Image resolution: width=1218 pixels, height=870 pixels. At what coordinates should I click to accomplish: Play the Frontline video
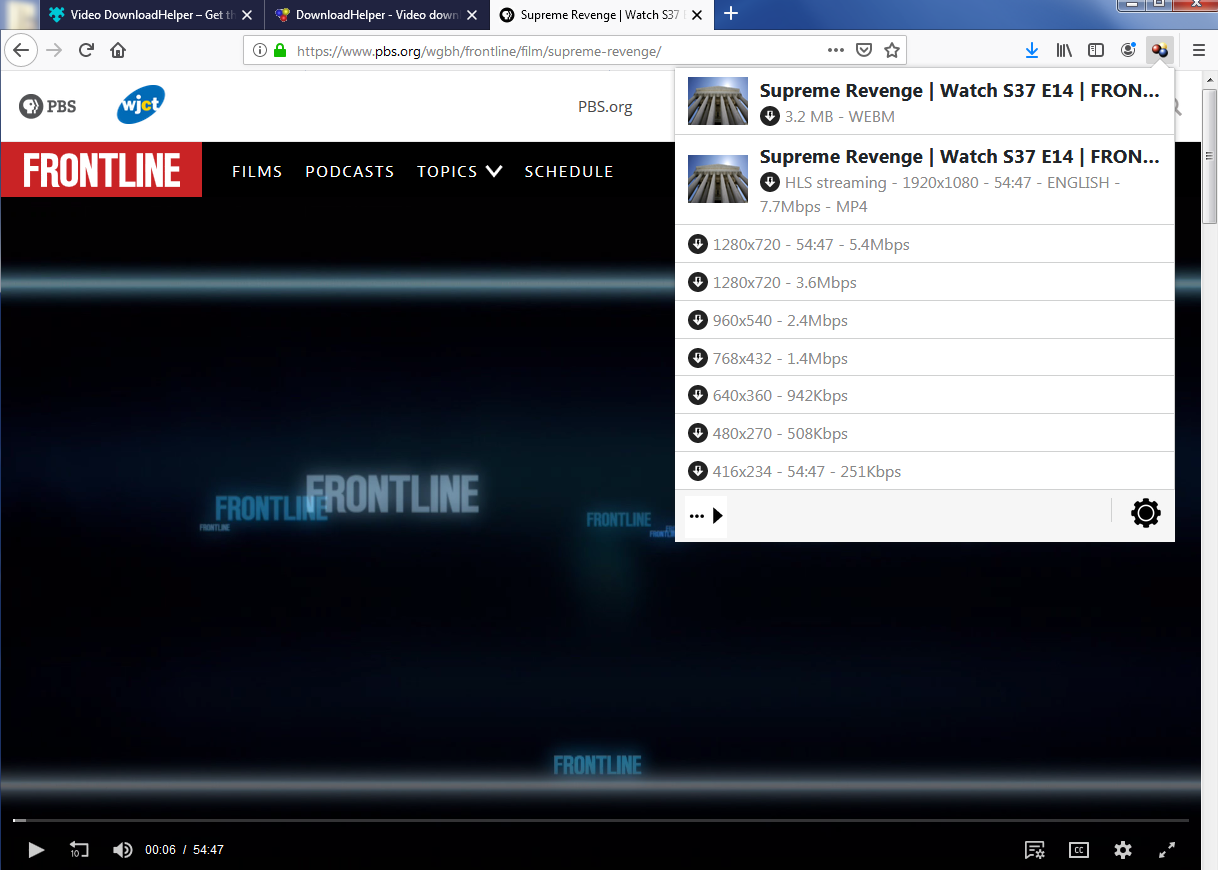pyautogui.click(x=36, y=850)
